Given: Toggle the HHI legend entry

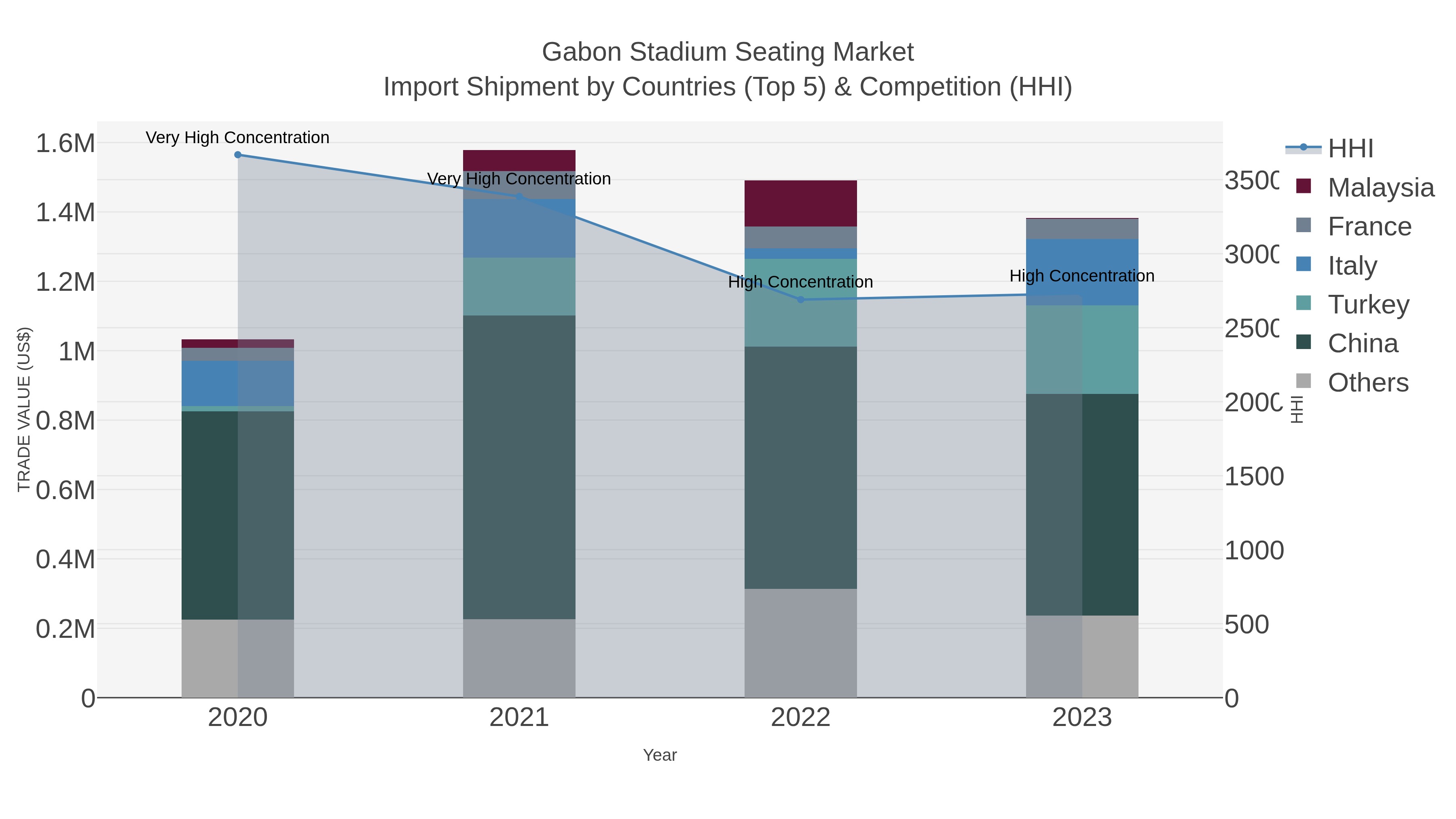Looking at the screenshot, I should (1329, 149).
